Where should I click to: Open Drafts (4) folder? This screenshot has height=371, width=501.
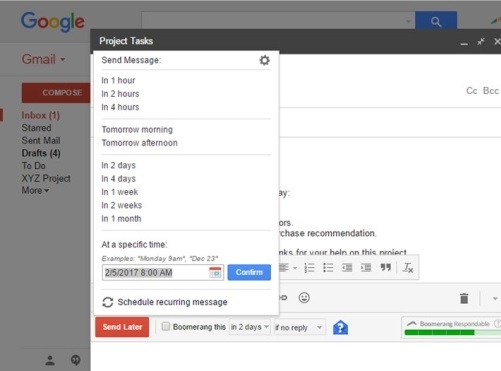coord(41,153)
